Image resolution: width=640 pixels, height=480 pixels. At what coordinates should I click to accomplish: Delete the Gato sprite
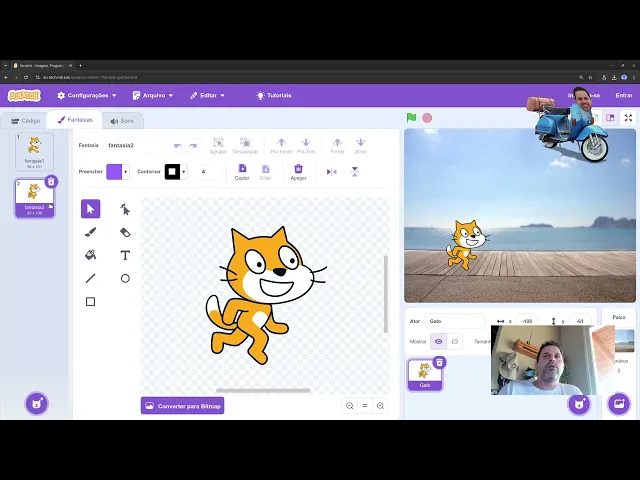point(439,362)
